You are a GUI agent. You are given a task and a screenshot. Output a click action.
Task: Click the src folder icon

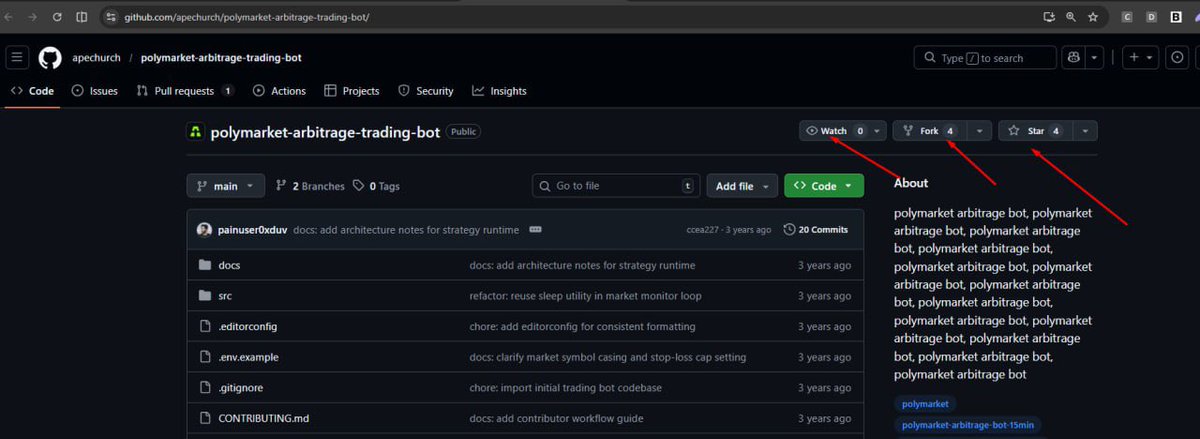[x=205, y=296]
